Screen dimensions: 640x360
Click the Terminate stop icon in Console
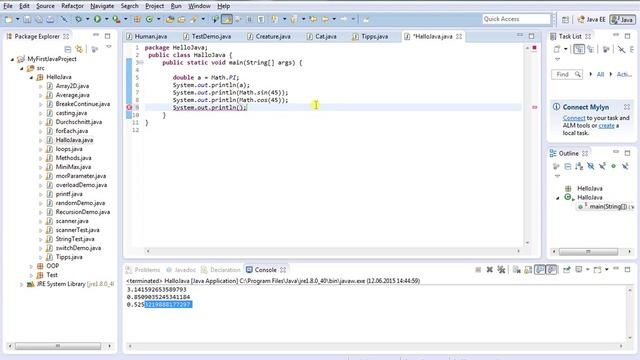478,270
